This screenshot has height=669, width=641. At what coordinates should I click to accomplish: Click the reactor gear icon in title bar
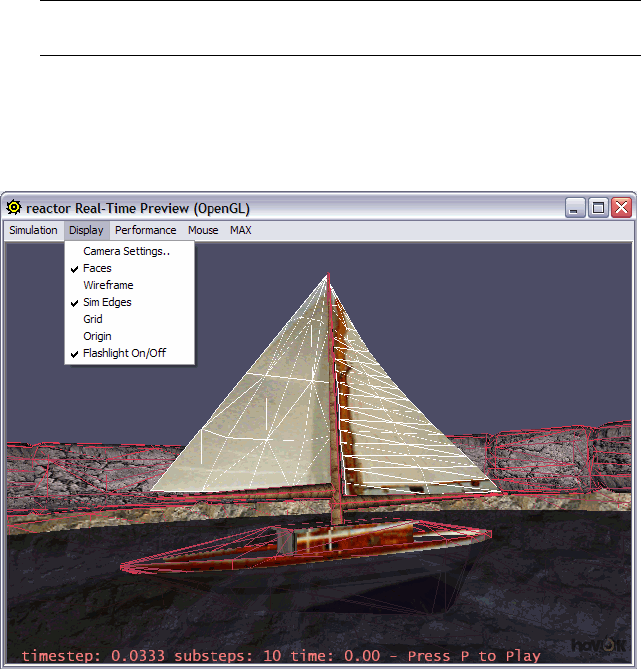coord(14,208)
